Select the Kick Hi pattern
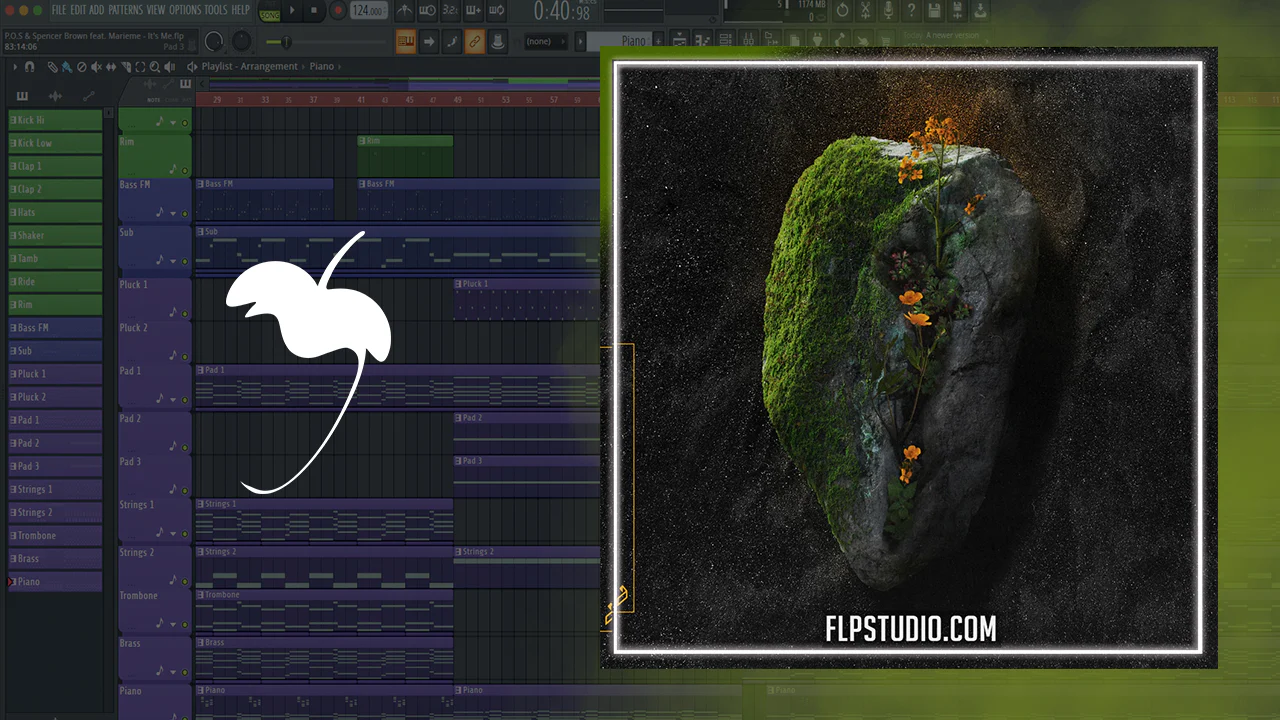Screen dimensions: 1280x720 (x=55, y=120)
